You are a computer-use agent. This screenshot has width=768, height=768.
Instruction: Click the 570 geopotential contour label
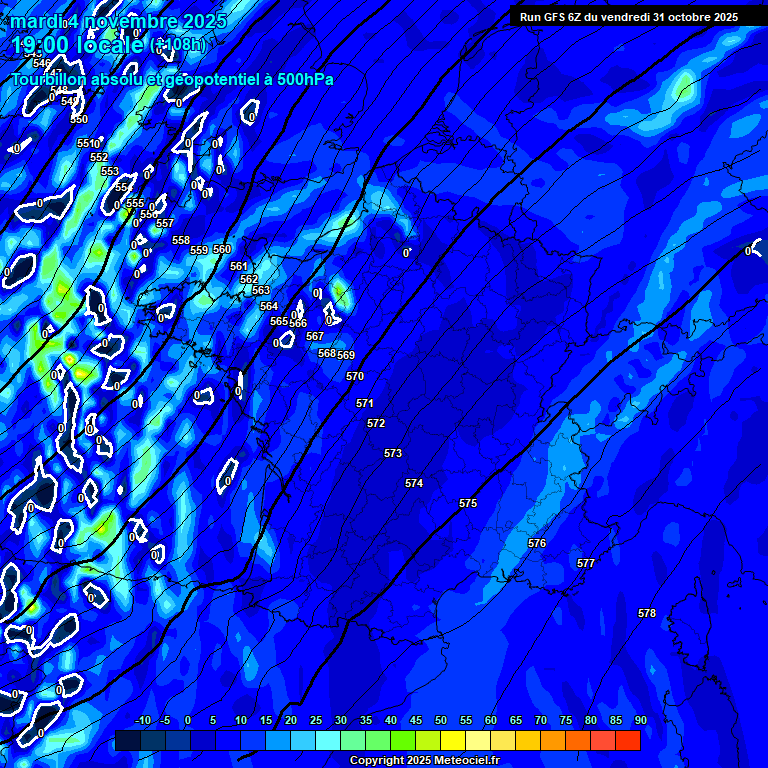(x=355, y=377)
